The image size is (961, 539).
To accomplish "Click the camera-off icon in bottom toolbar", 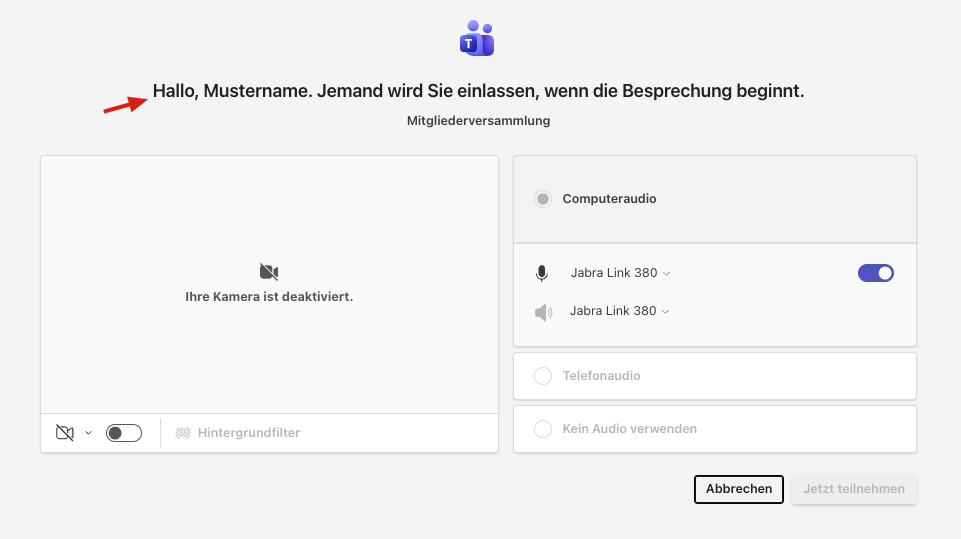I will click(x=65, y=433).
